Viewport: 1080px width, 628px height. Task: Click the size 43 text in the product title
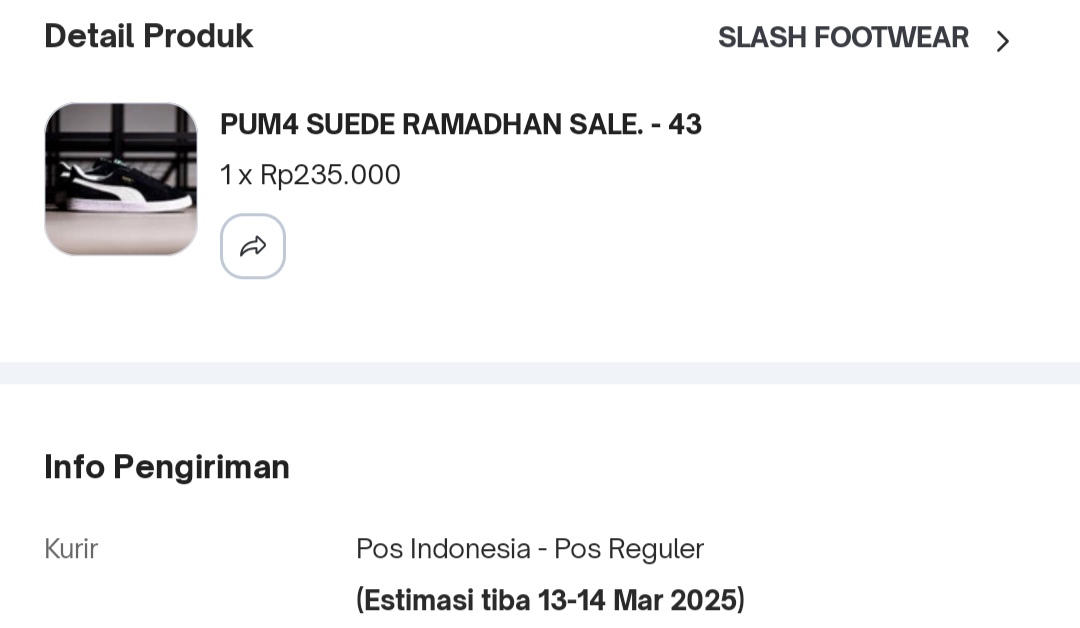[x=685, y=125]
